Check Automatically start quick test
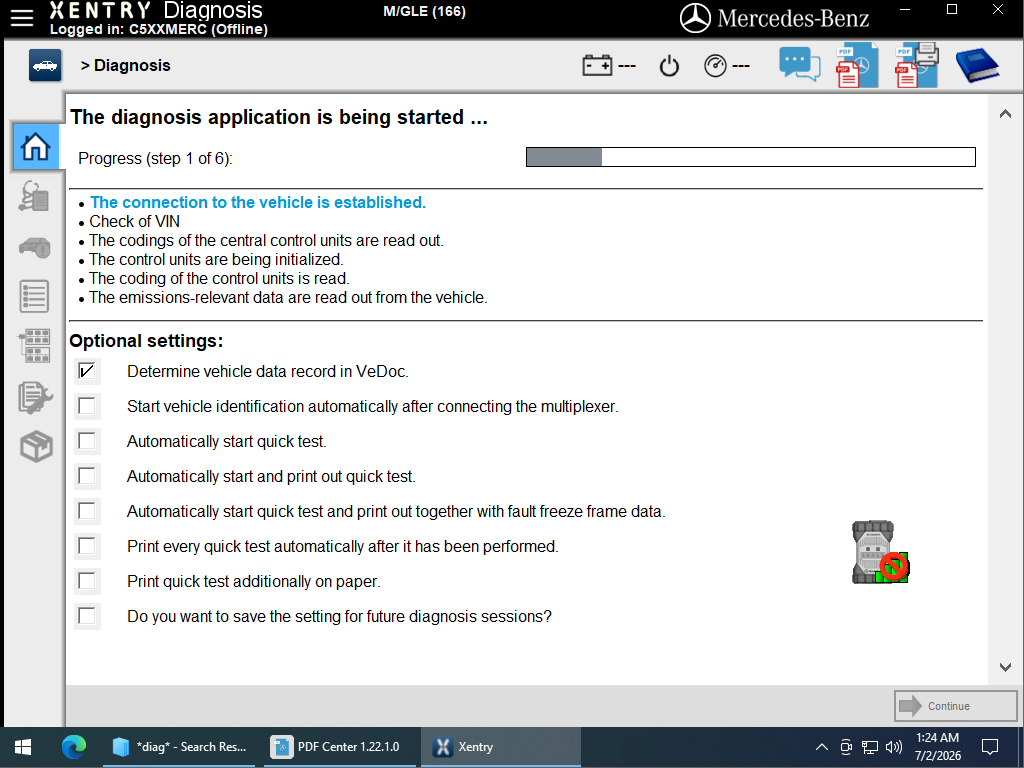Viewport: 1024px width, 768px height. (87, 441)
